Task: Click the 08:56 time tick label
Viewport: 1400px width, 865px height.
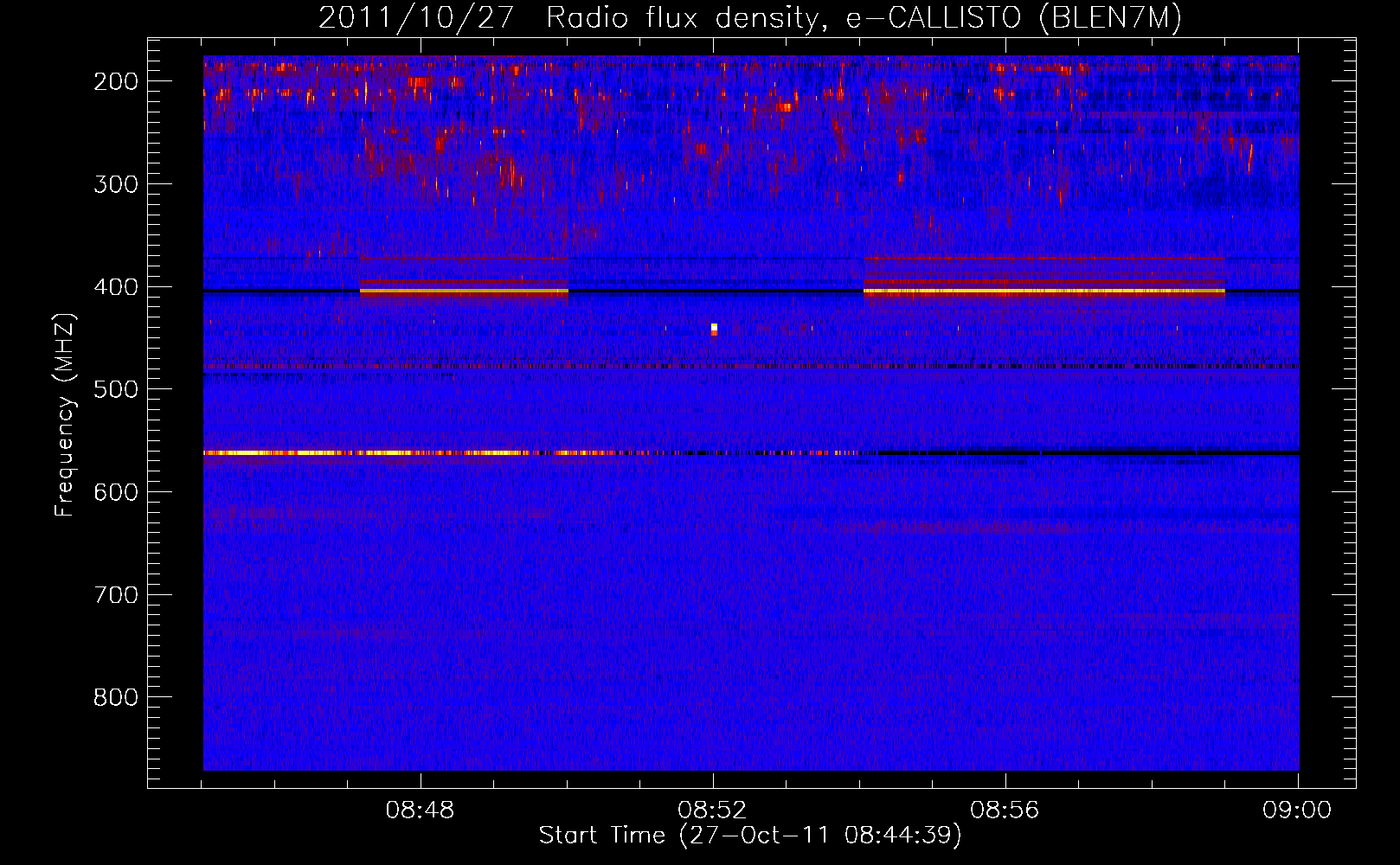Action: (x=1005, y=811)
